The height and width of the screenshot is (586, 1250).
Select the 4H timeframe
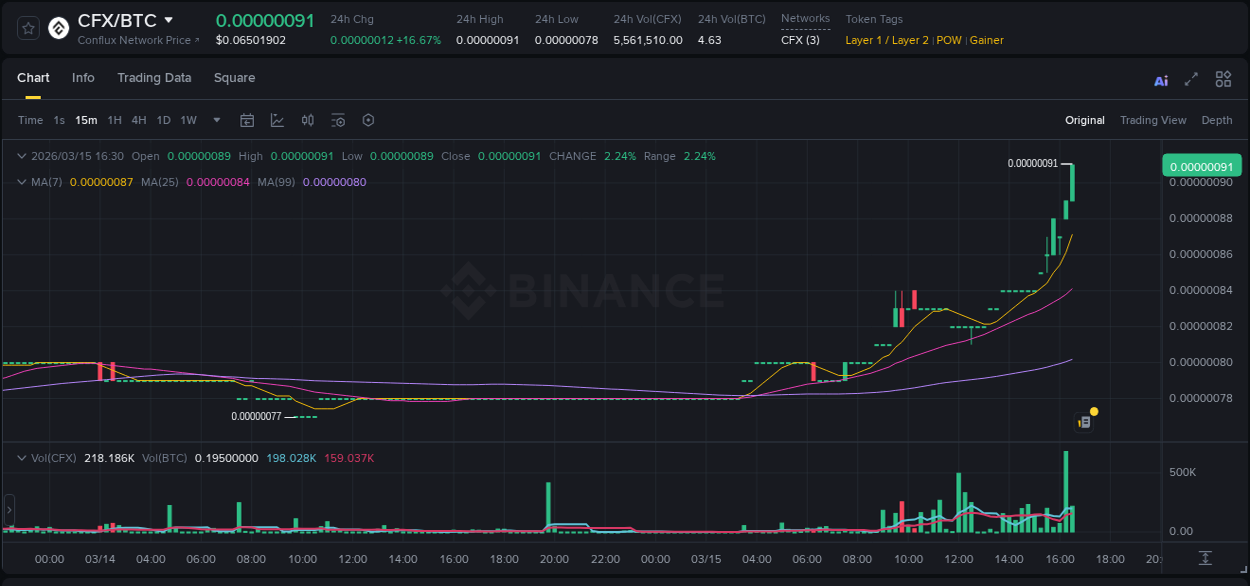pyautogui.click(x=139, y=120)
